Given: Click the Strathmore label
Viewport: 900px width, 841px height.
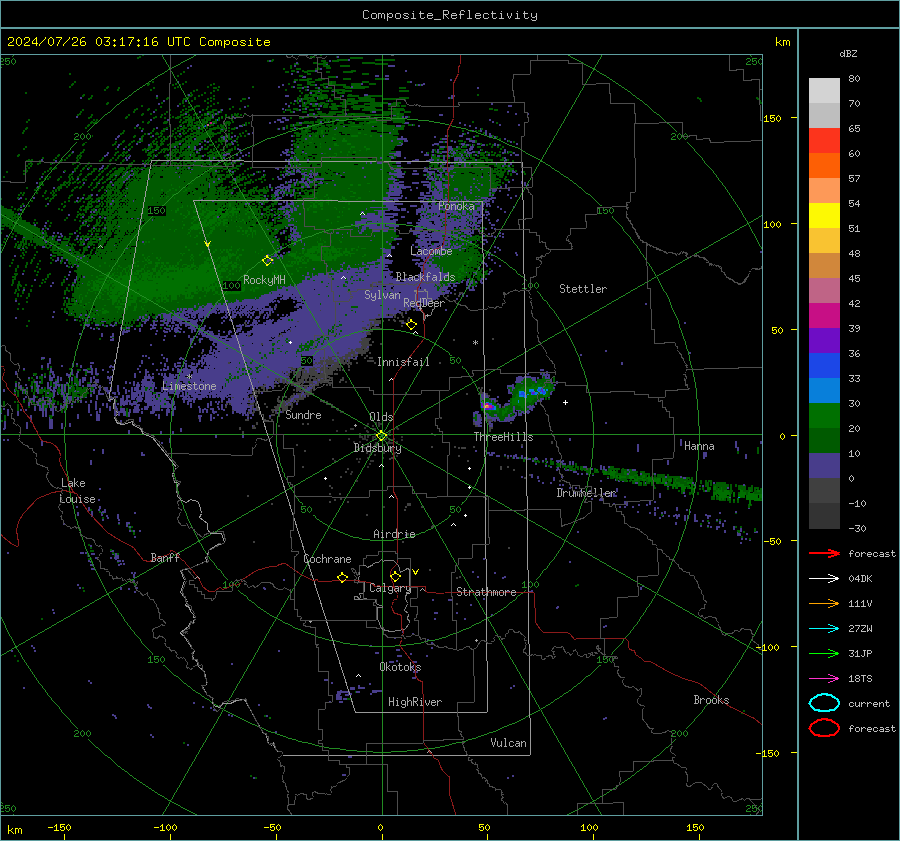Looking at the screenshot, I should 486,592.
